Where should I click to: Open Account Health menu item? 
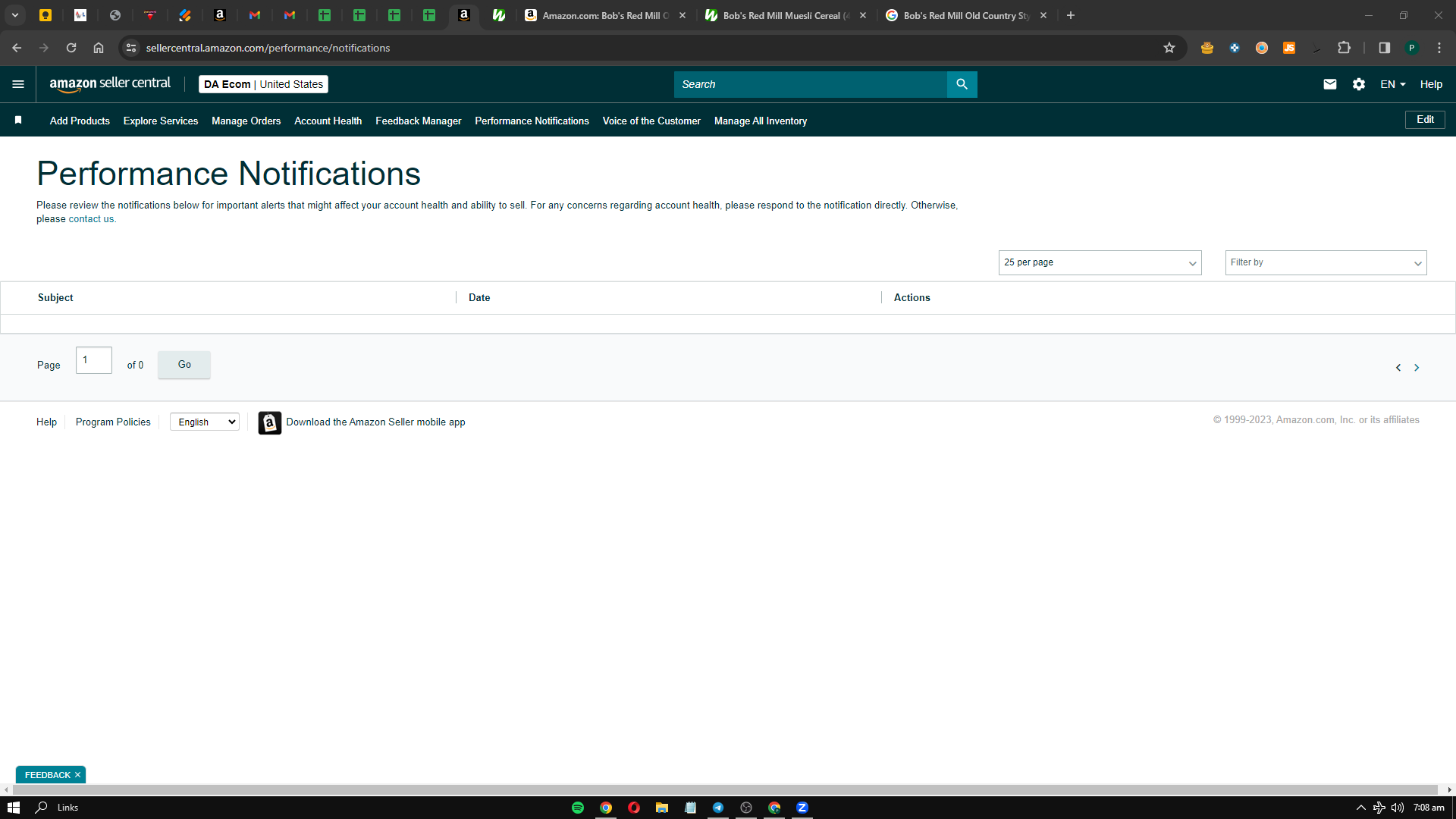[x=328, y=121]
